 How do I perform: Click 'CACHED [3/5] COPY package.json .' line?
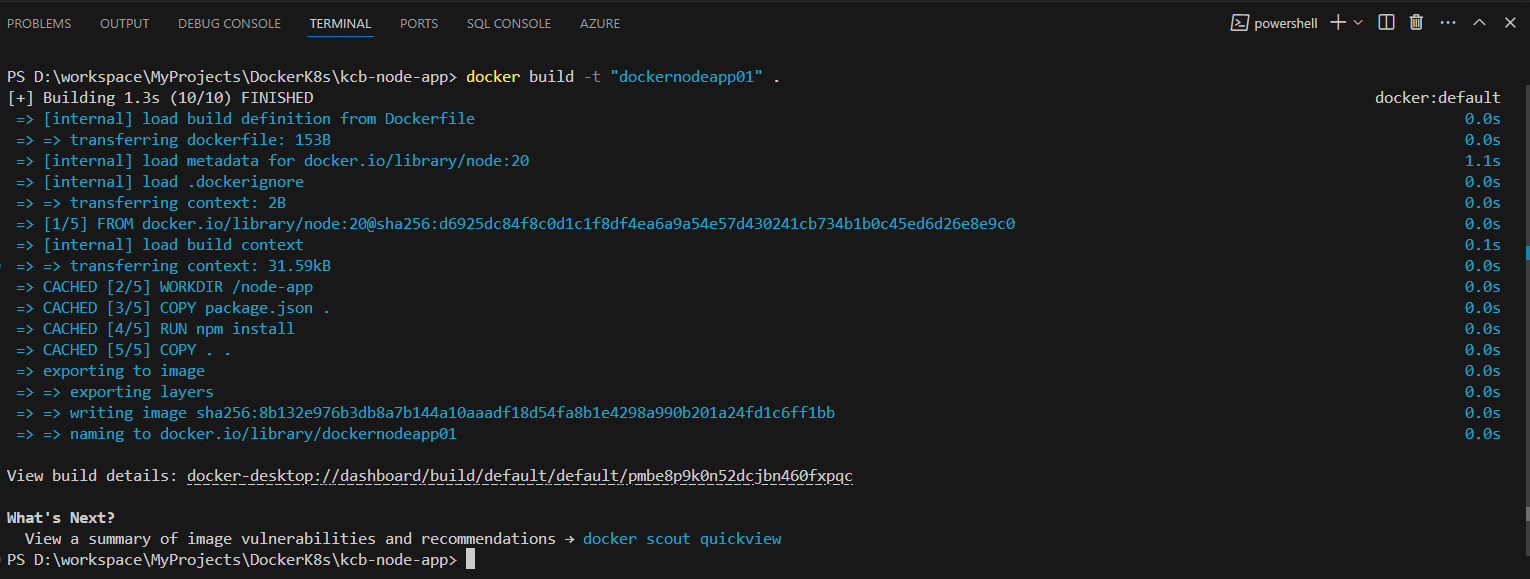173,308
